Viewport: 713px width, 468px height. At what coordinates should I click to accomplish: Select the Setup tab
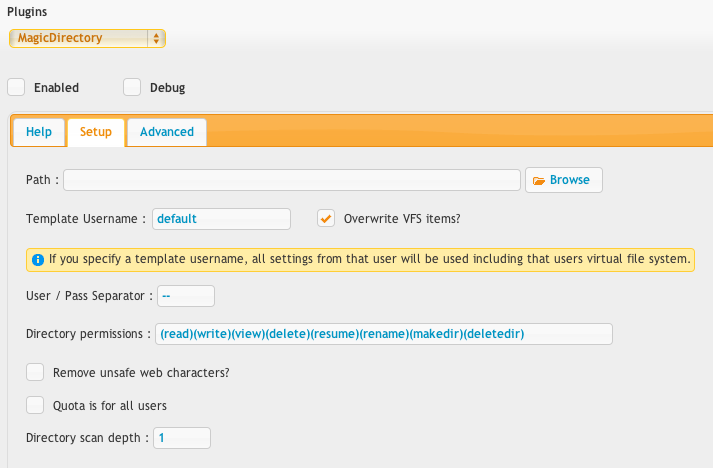pos(96,132)
